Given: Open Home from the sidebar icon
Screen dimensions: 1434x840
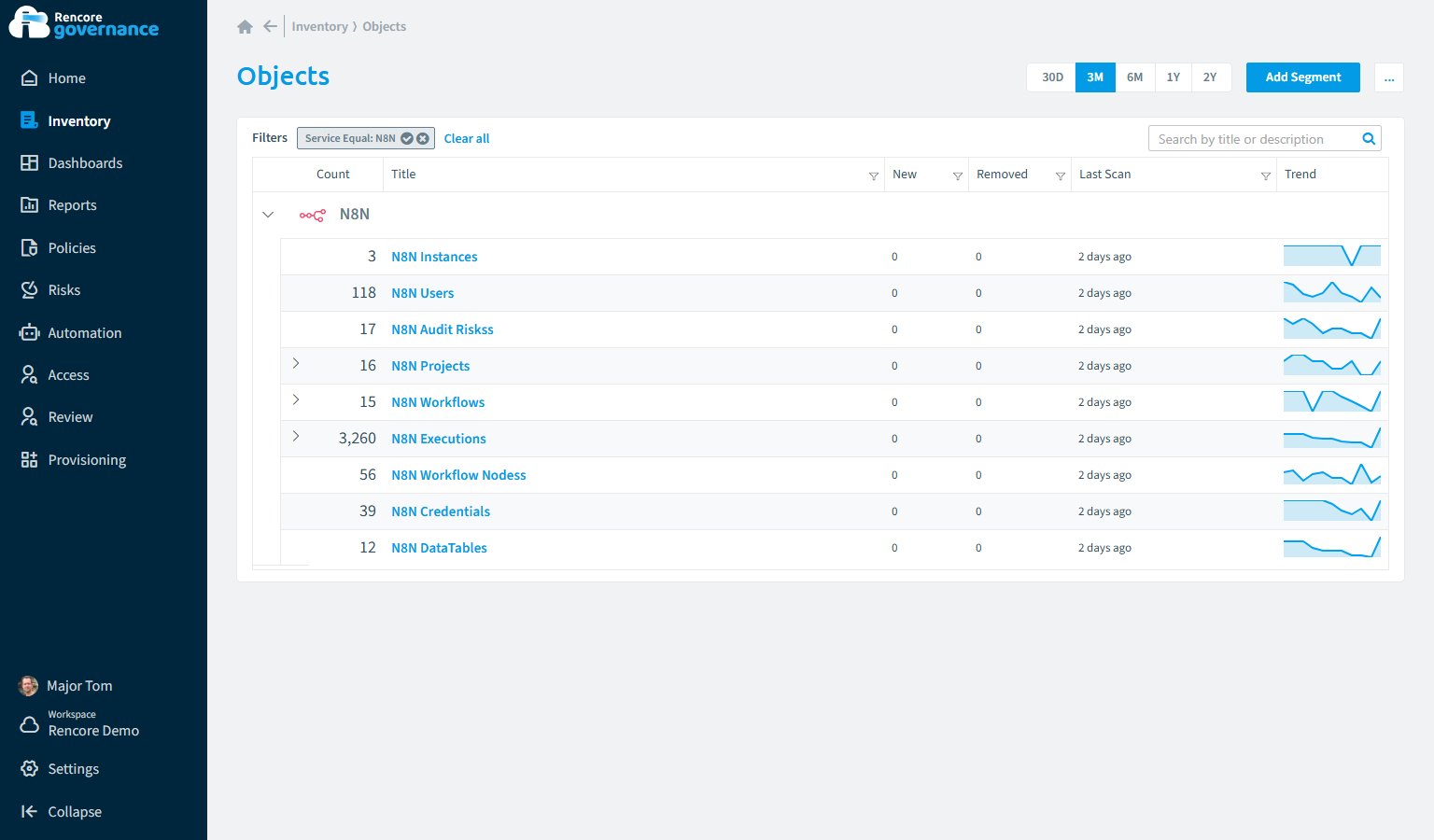Looking at the screenshot, I should point(30,78).
